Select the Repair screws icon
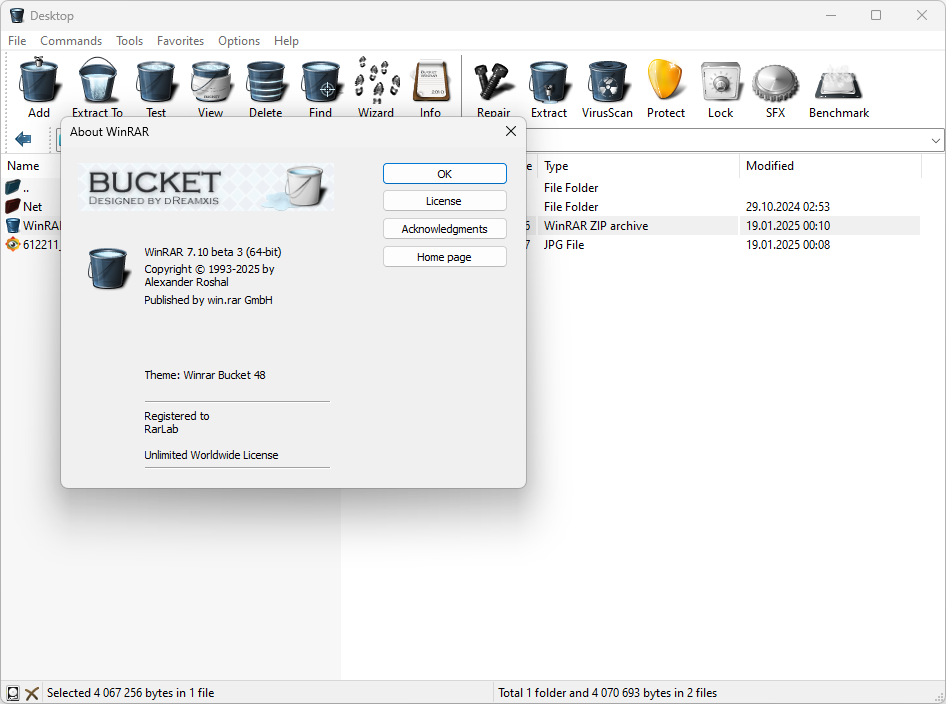Viewport: 946px width, 704px height. point(494,81)
